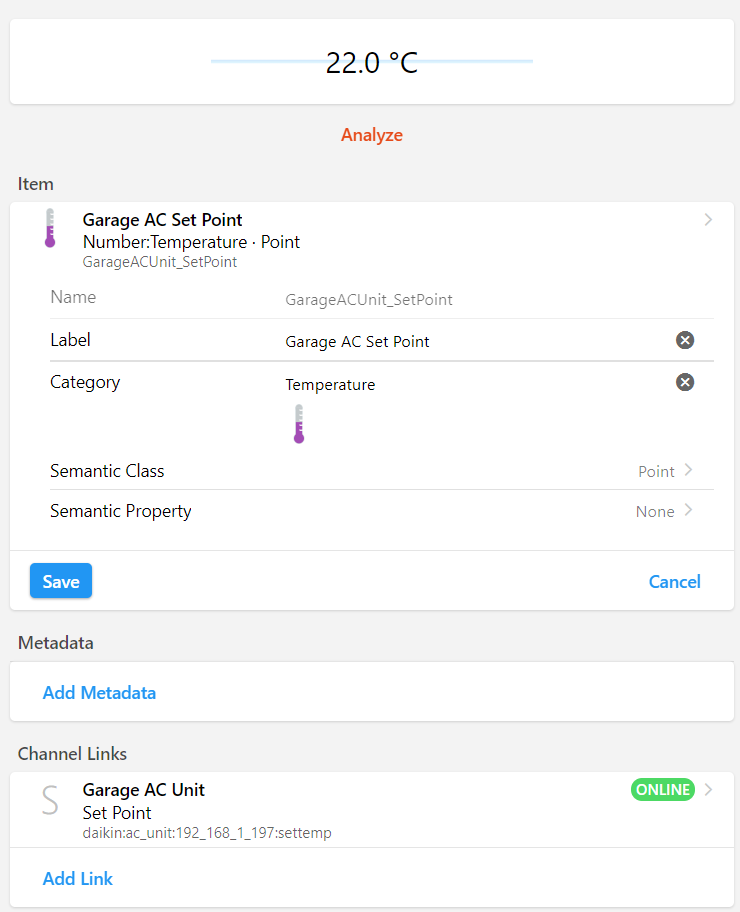Viewport: 740px width, 912px height.
Task: Click the thermometer preview under the Category field
Action: [299, 424]
